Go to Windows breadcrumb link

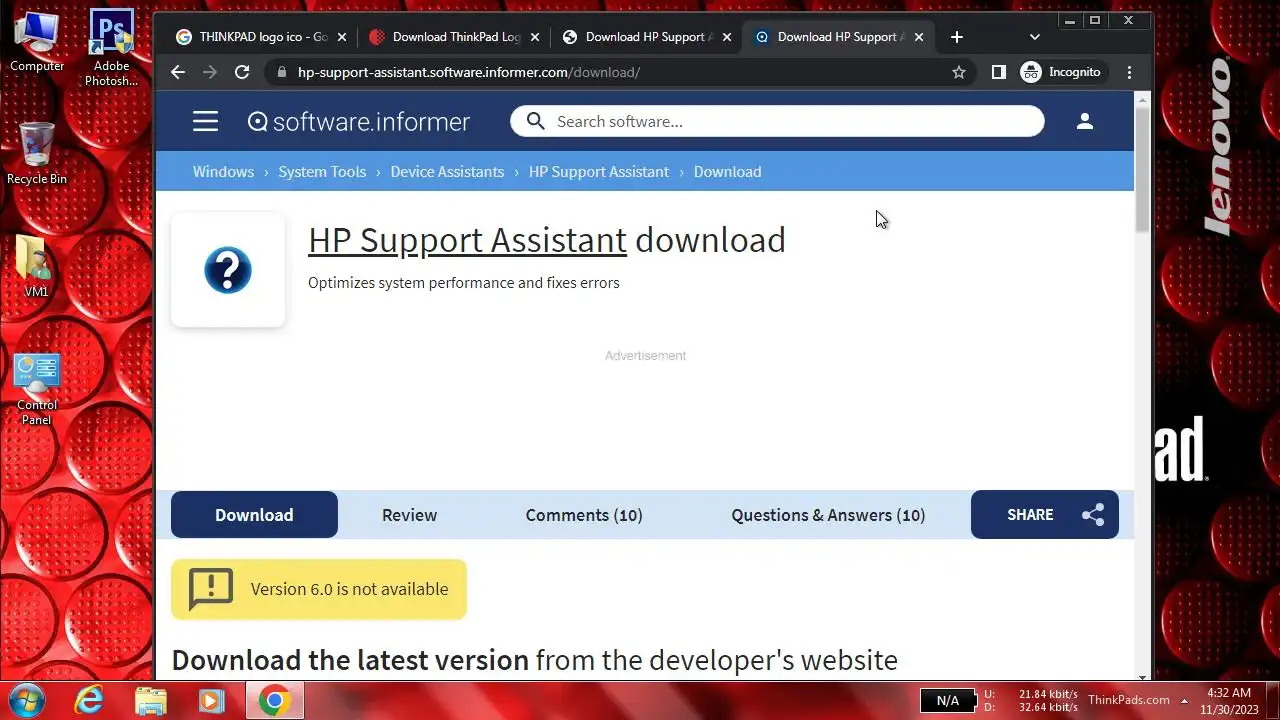(223, 172)
